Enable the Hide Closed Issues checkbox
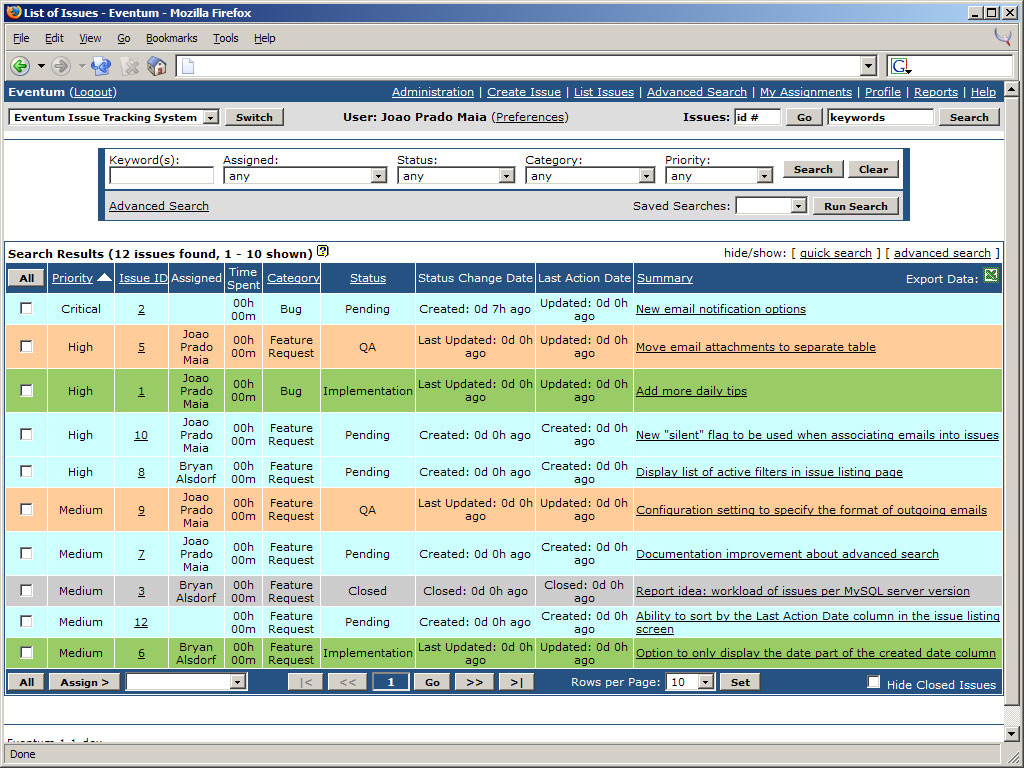This screenshot has height=768, width=1024. (874, 682)
